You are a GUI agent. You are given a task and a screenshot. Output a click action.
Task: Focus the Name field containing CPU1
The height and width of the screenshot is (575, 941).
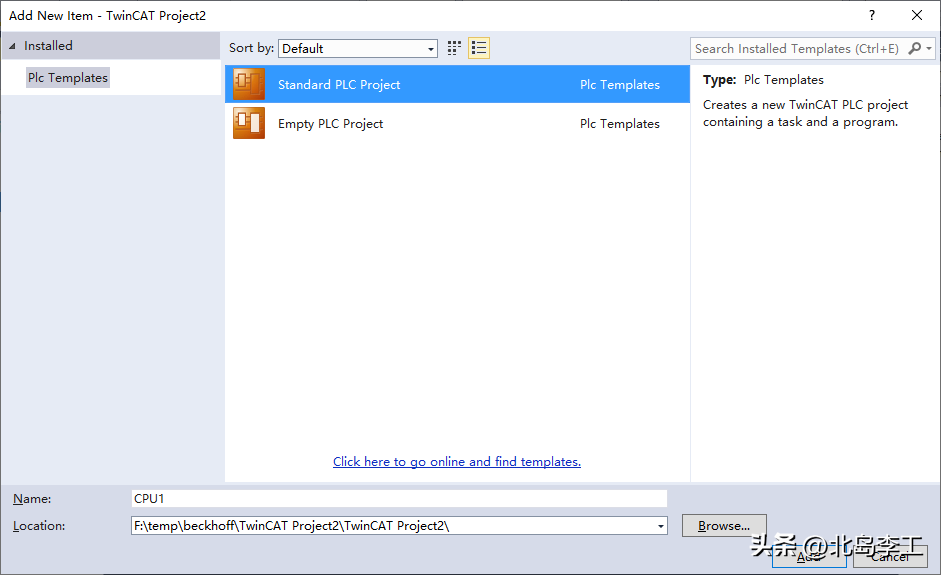(399, 499)
